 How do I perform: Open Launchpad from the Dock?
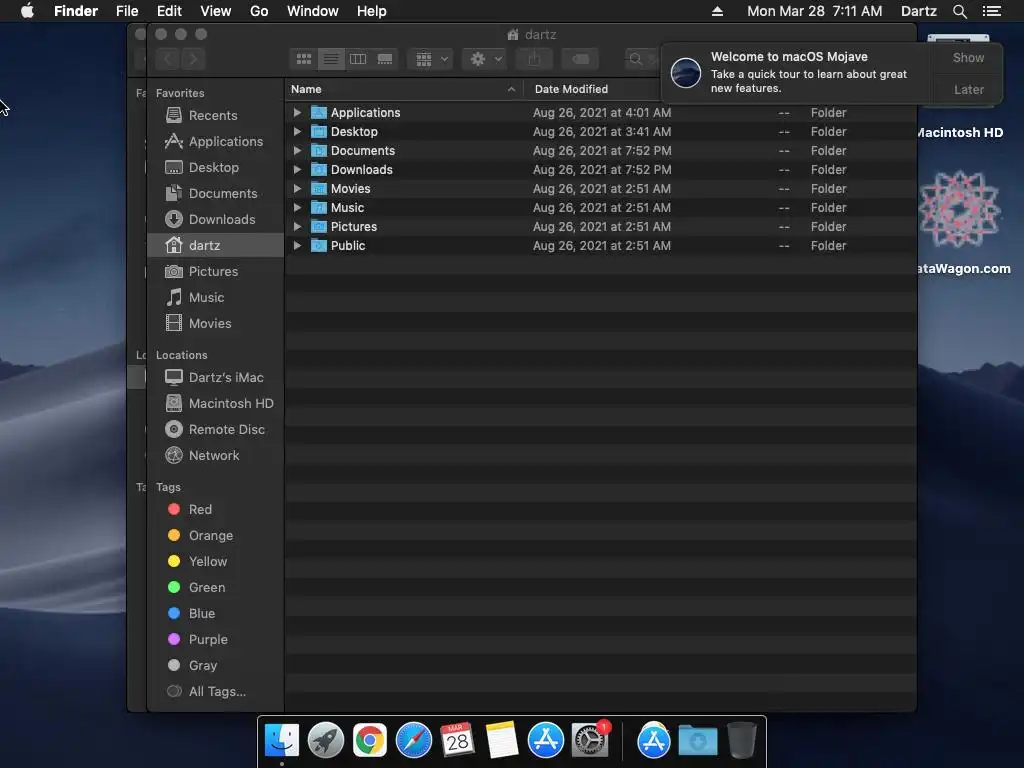326,741
